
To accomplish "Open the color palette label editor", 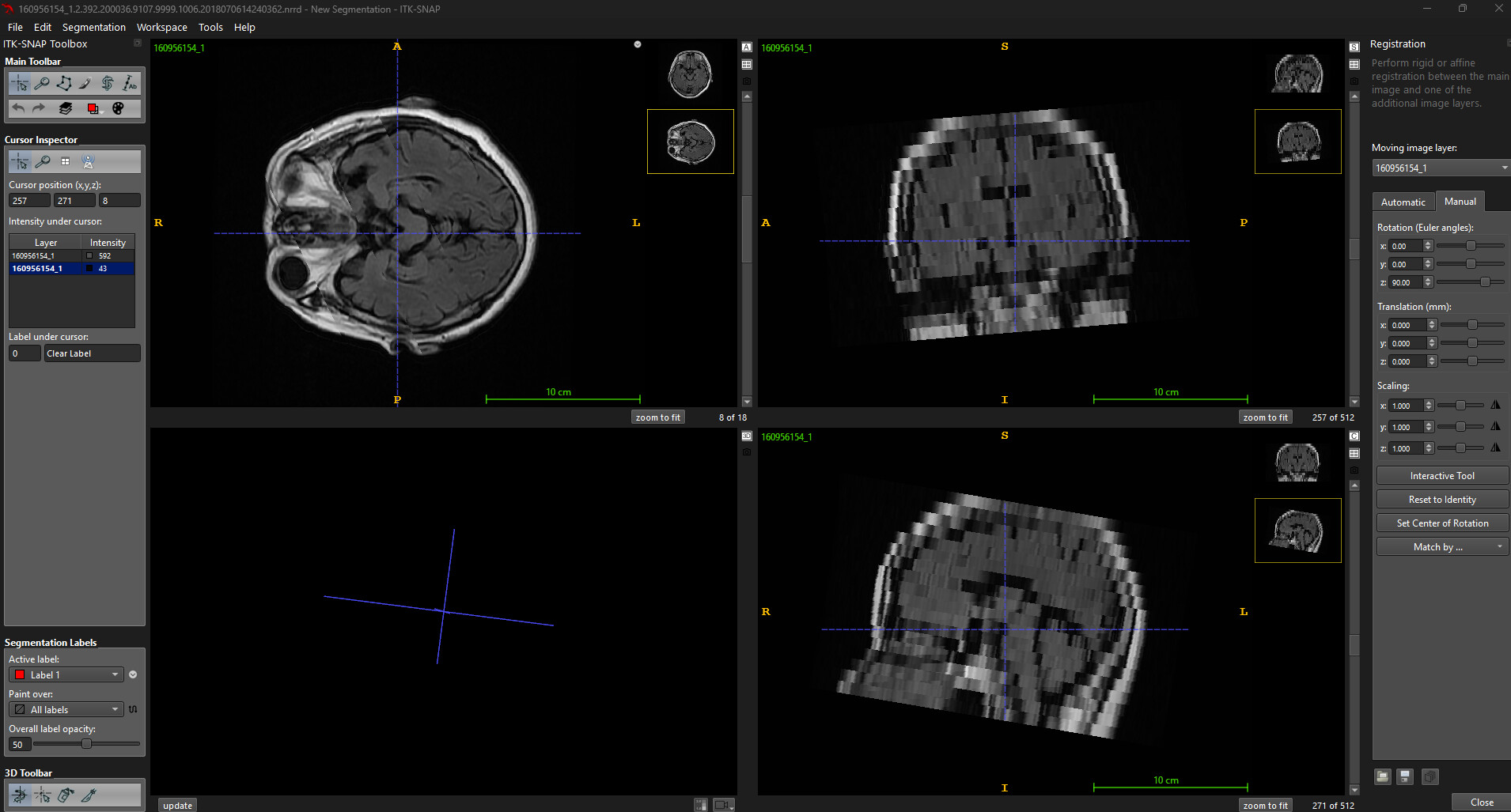I will (118, 108).
